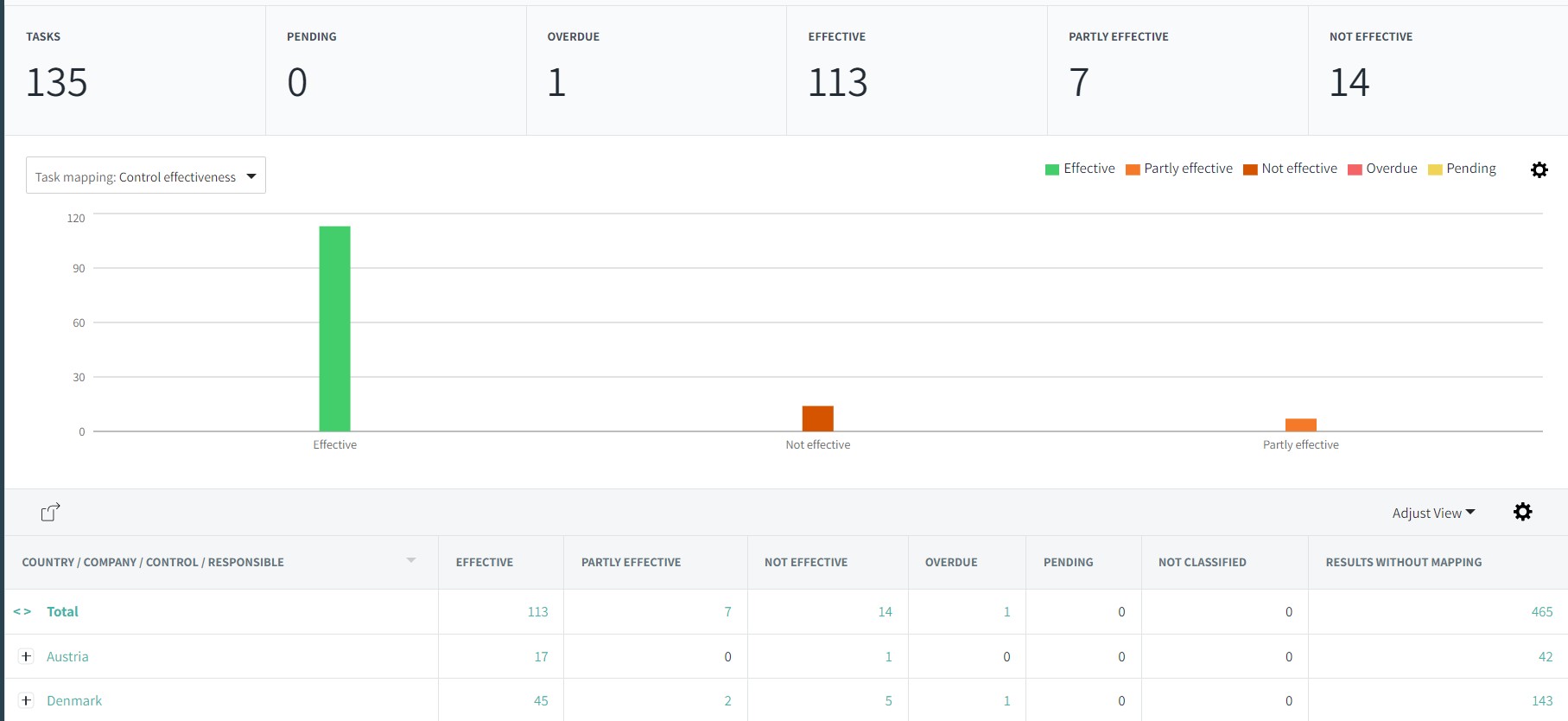Click the export table icon
Screen dimensions: 1568x721
51,512
